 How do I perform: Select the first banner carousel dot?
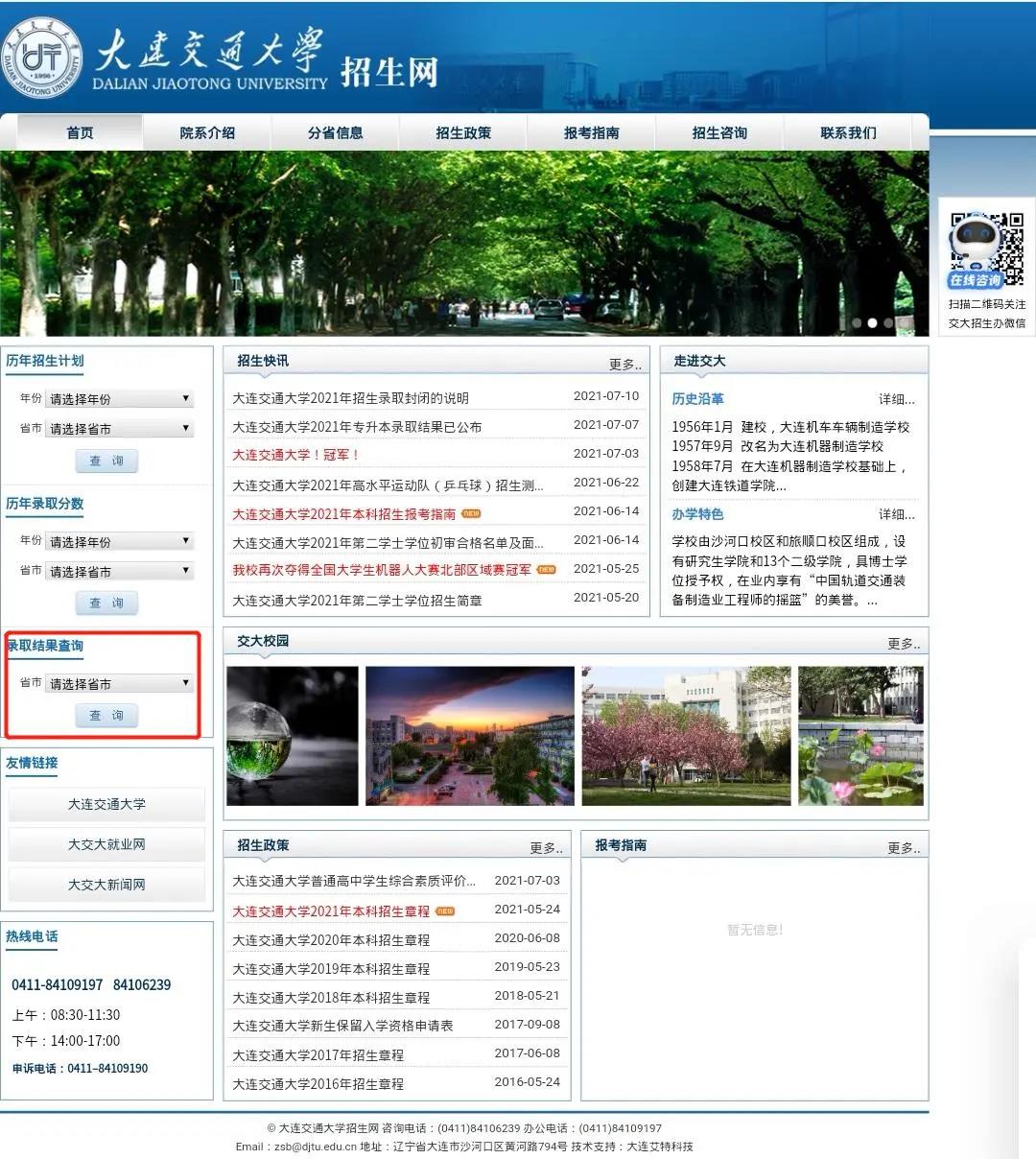coord(856,323)
